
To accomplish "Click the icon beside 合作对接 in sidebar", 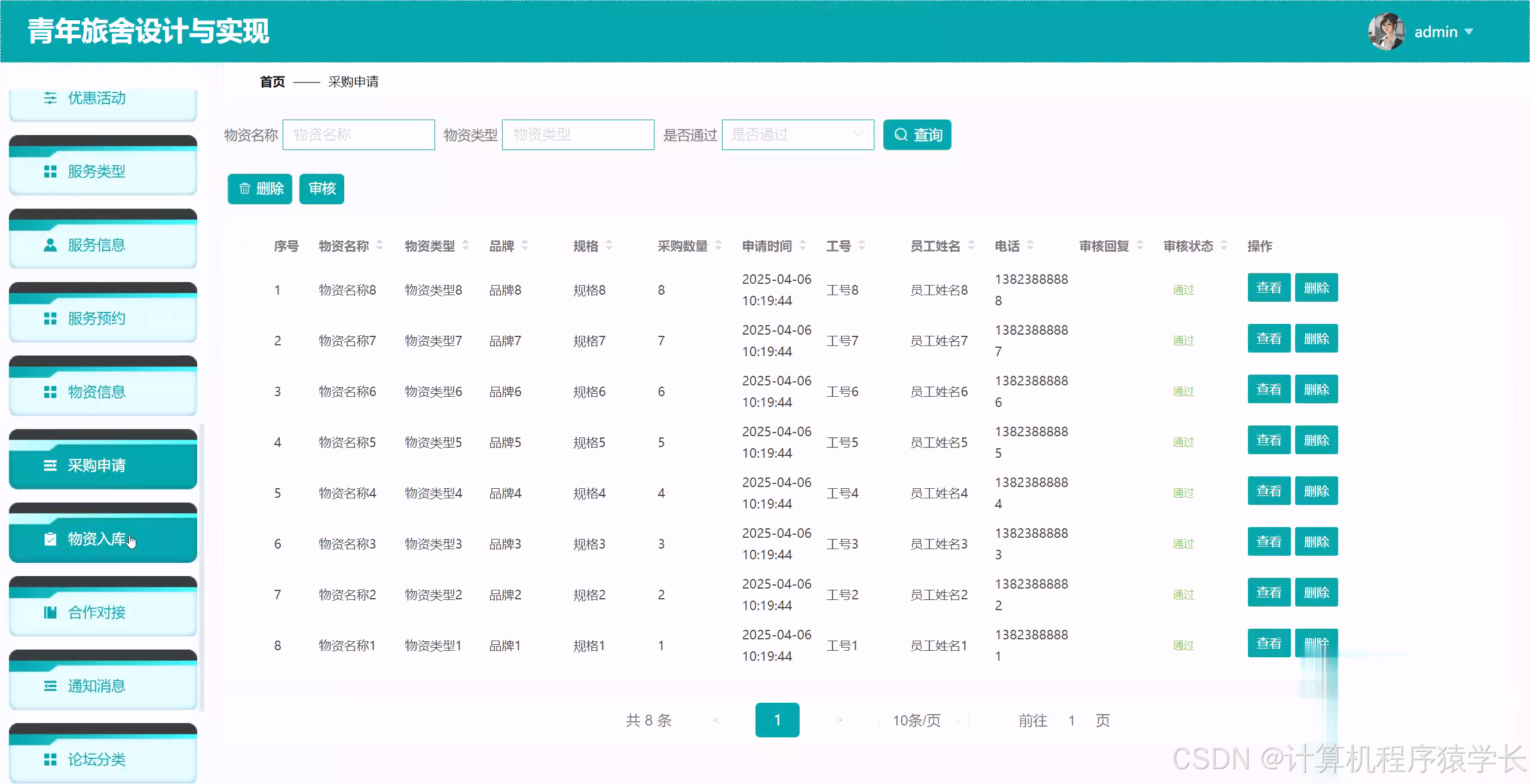I will point(50,612).
